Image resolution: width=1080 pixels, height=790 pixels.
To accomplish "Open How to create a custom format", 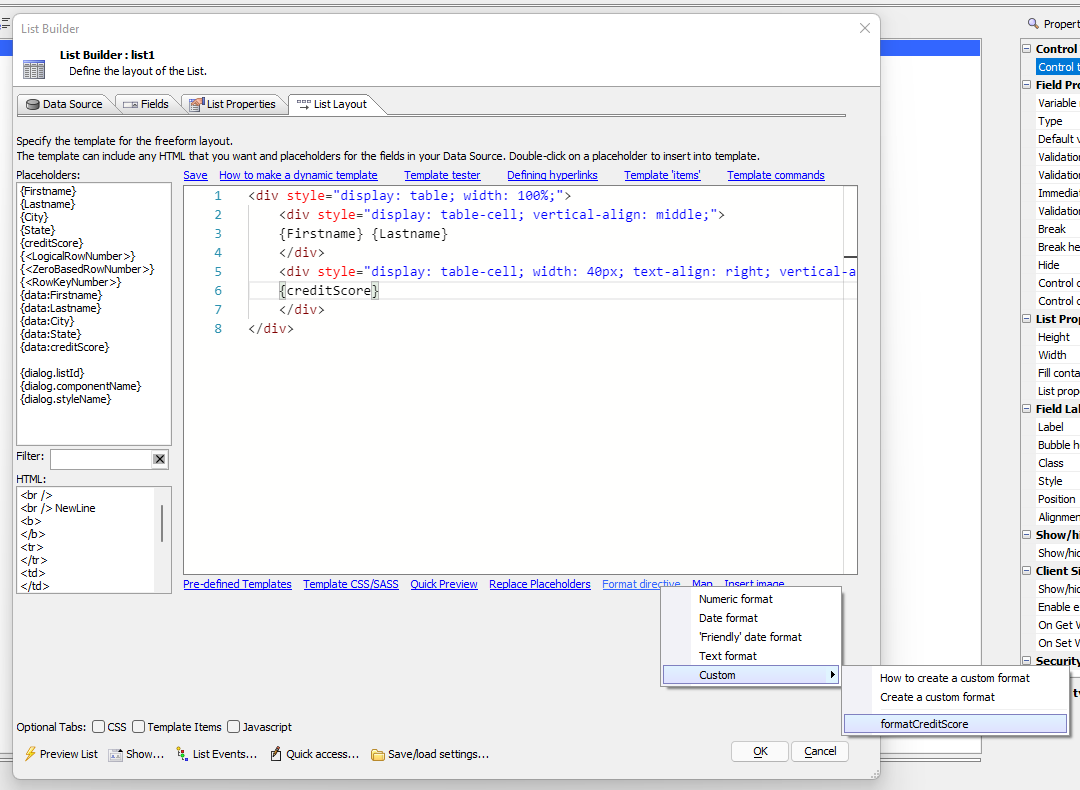I will click(955, 678).
